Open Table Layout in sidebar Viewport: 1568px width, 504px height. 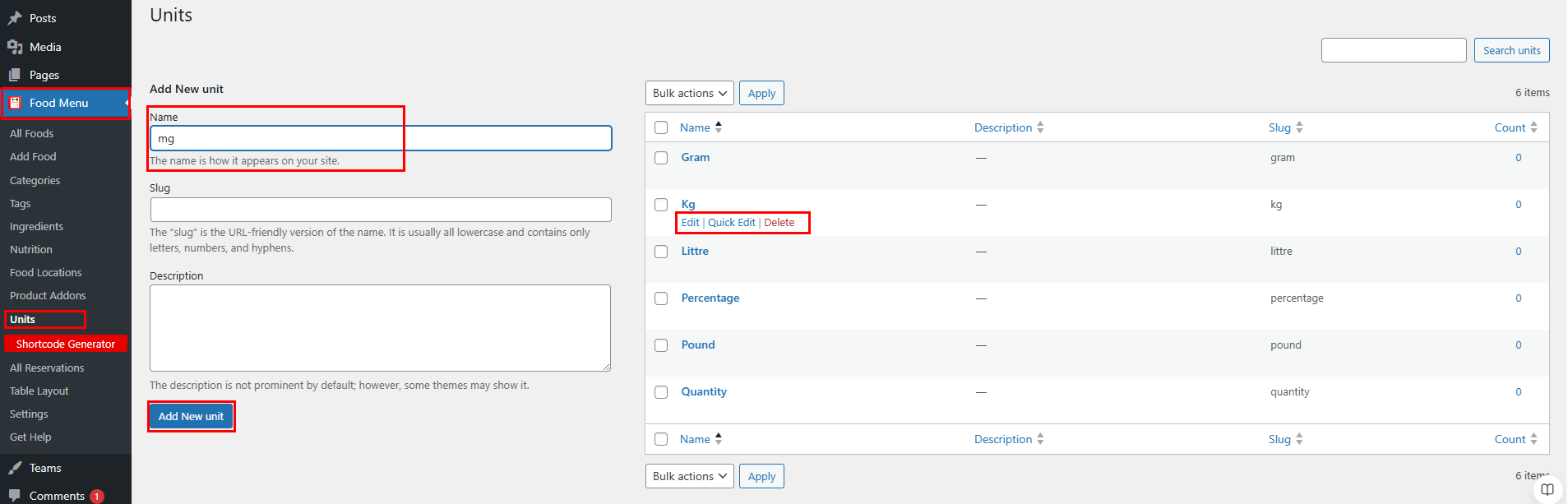[x=39, y=391]
